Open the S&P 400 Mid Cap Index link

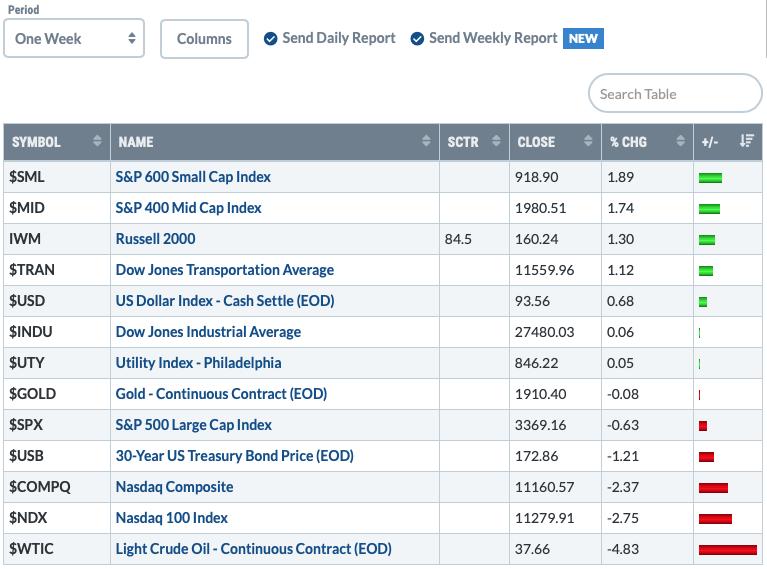188,208
